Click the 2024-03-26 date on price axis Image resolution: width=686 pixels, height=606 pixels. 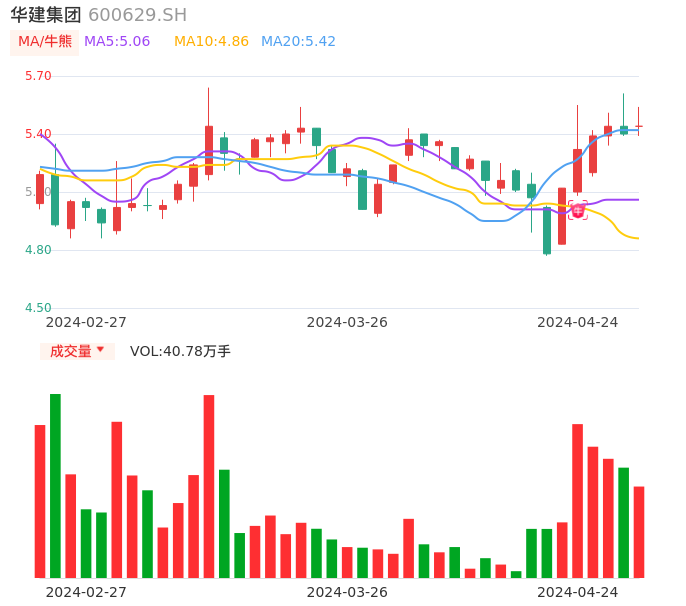347,322
